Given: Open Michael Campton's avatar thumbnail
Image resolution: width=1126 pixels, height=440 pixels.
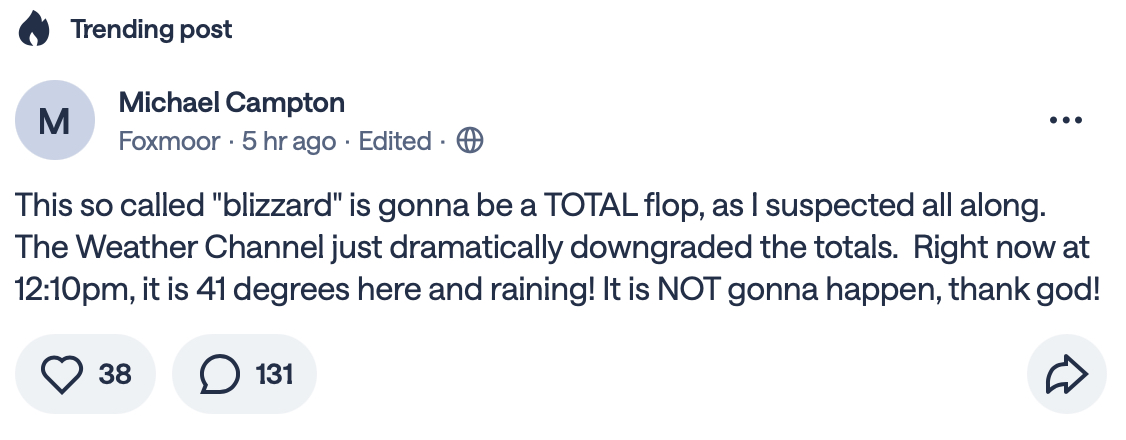Looking at the screenshot, I should tap(53, 122).
